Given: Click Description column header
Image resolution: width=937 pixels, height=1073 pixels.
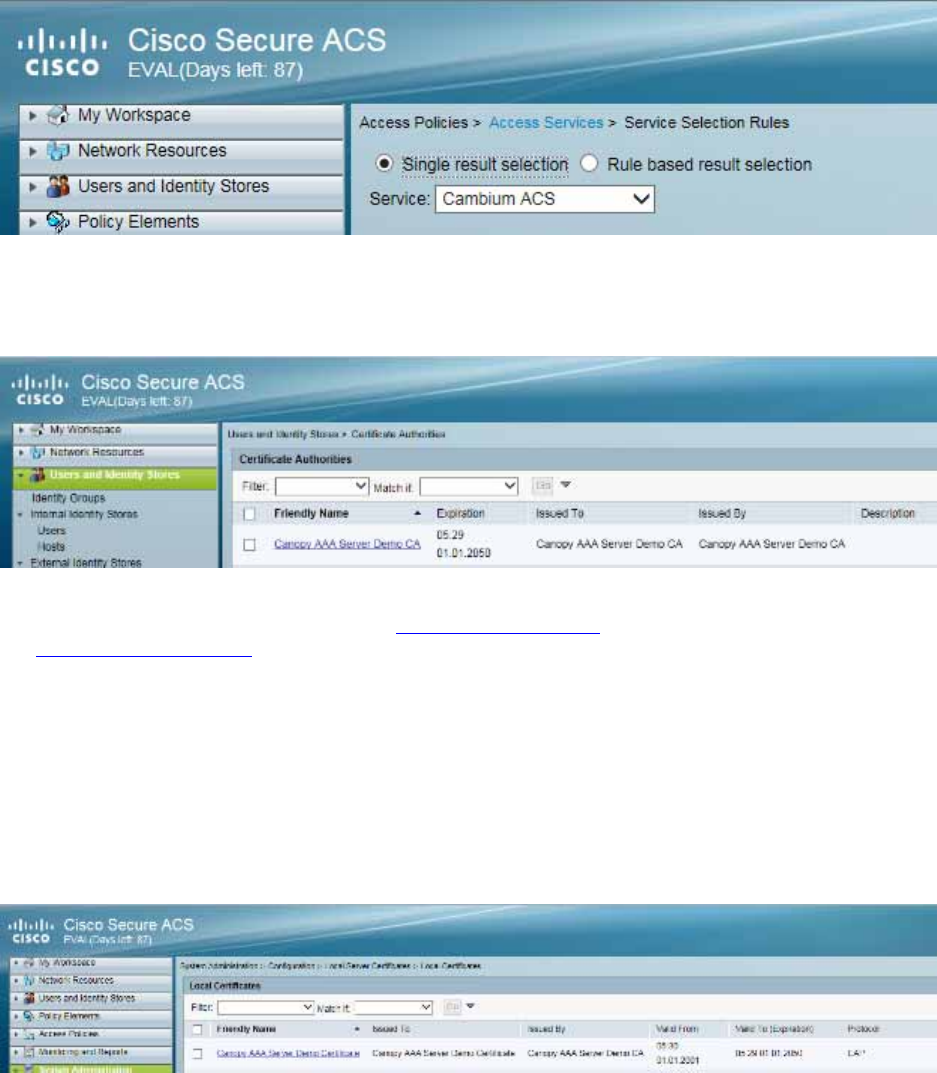Looking at the screenshot, I should 888,513.
